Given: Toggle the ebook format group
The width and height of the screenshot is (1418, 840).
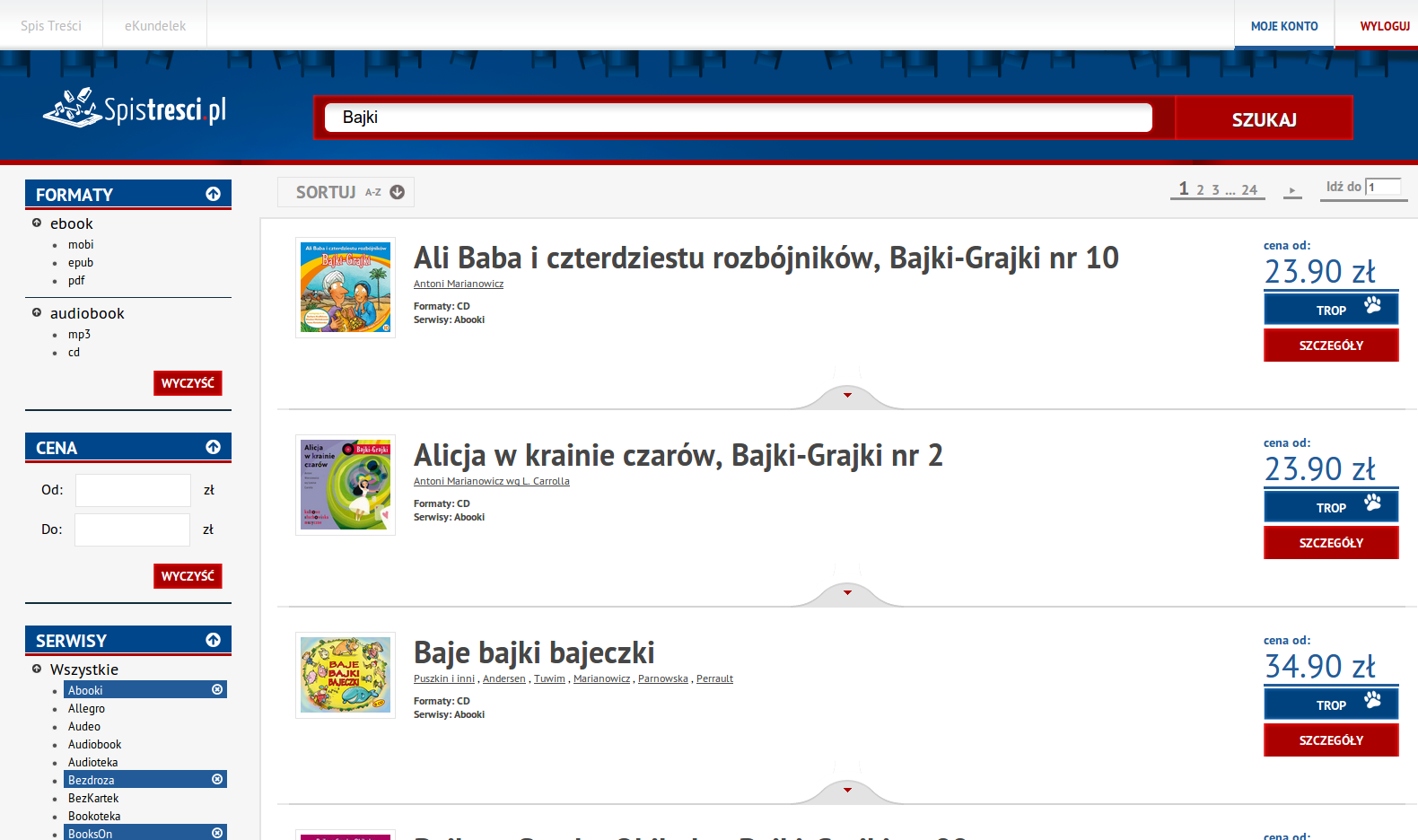Looking at the screenshot, I should point(37,223).
